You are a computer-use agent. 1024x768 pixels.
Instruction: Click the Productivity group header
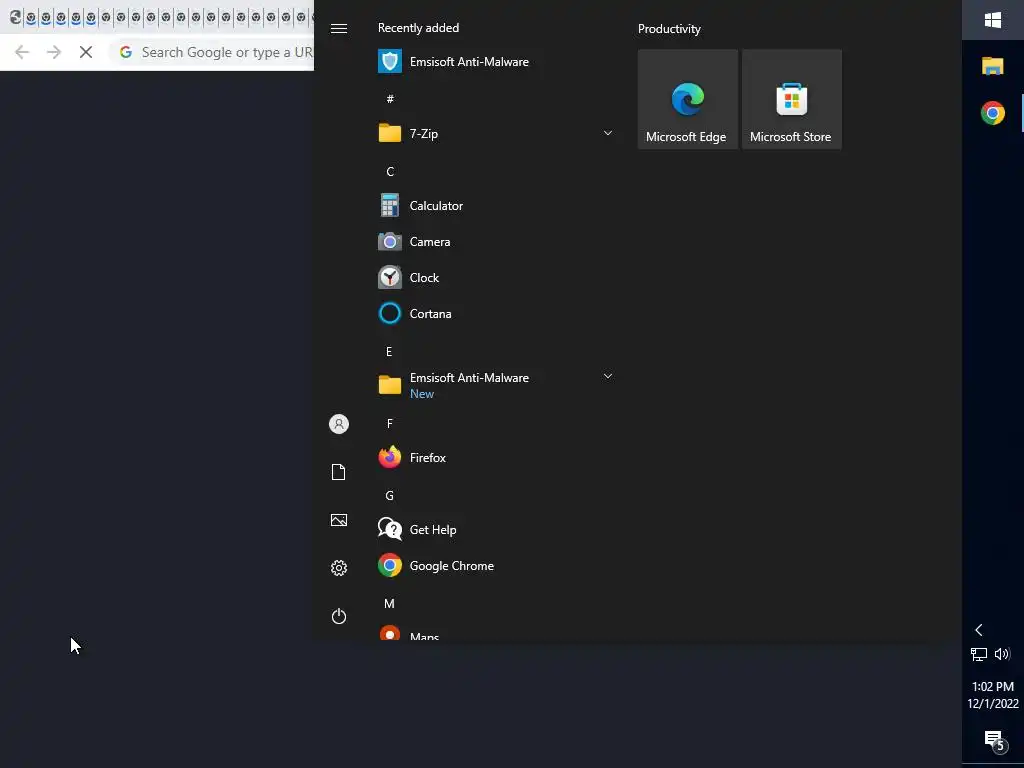click(669, 29)
